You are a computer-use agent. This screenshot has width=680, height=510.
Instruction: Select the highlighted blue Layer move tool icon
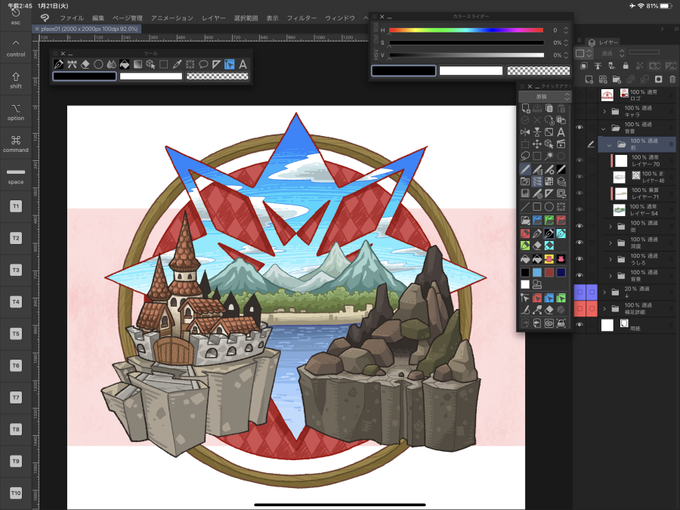click(x=229, y=65)
